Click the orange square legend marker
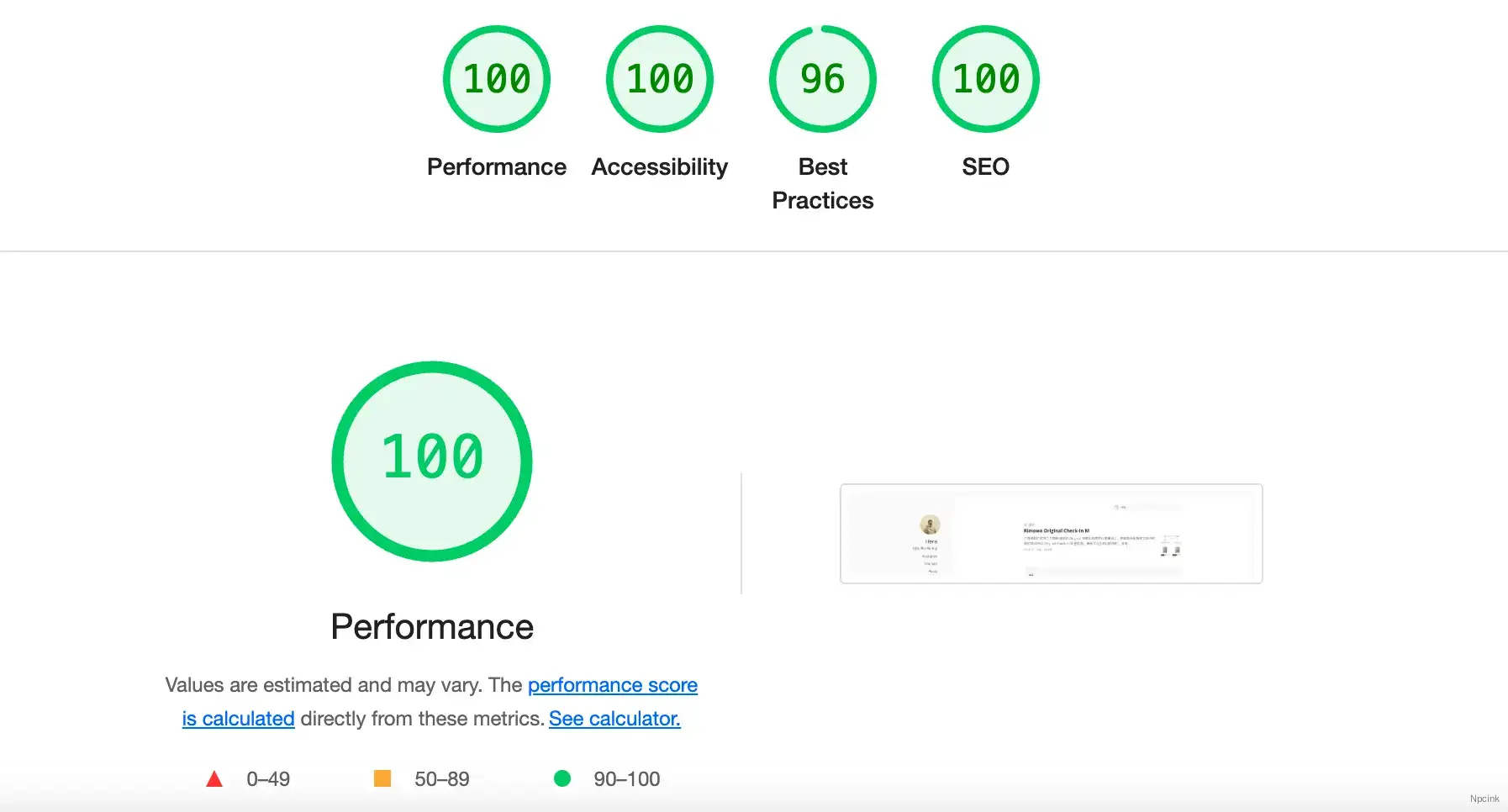1508x812 pixels. pos(382,778)
